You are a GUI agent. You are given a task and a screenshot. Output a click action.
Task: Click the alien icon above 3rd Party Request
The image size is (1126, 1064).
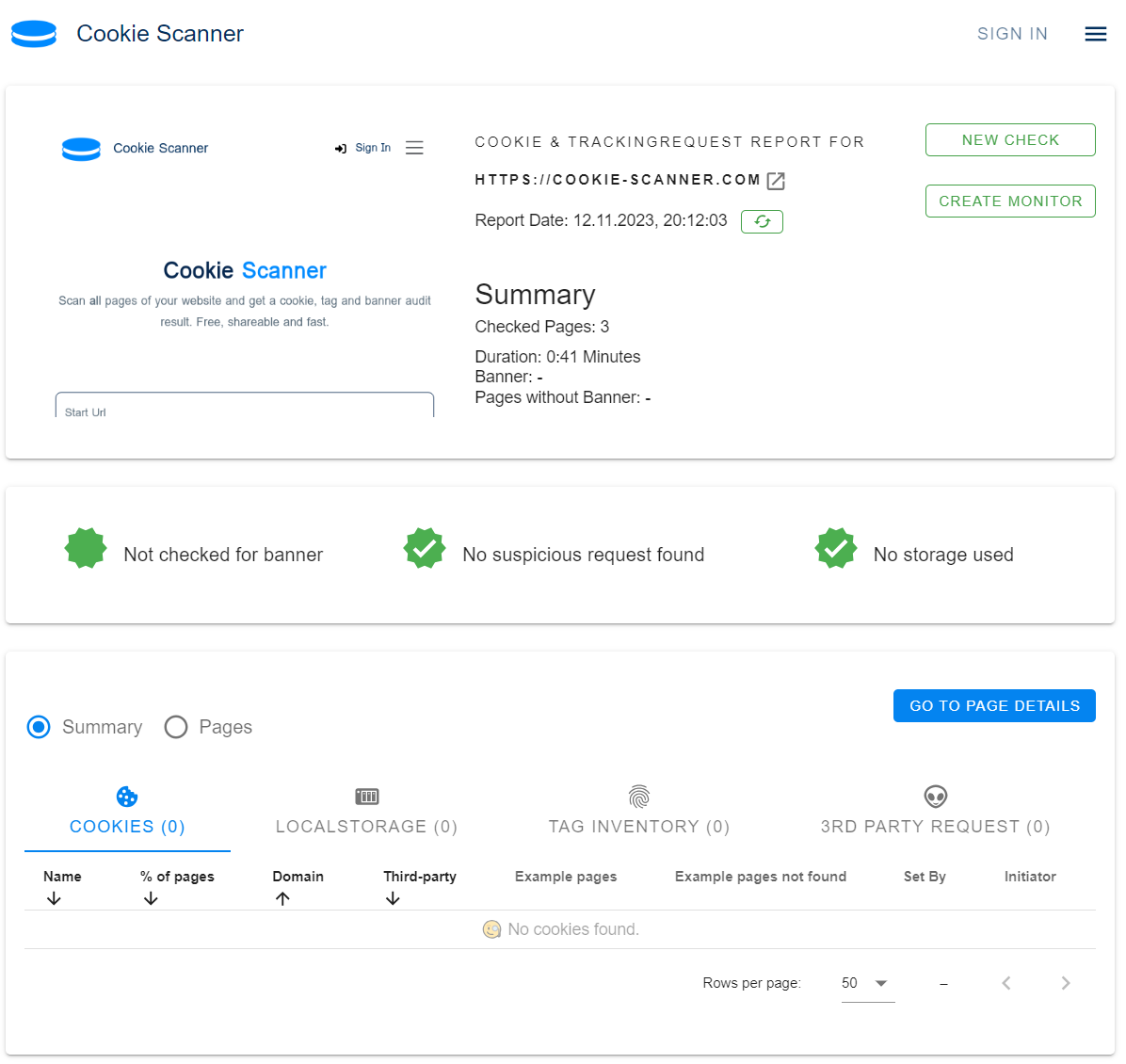click(x=936, y=796)
